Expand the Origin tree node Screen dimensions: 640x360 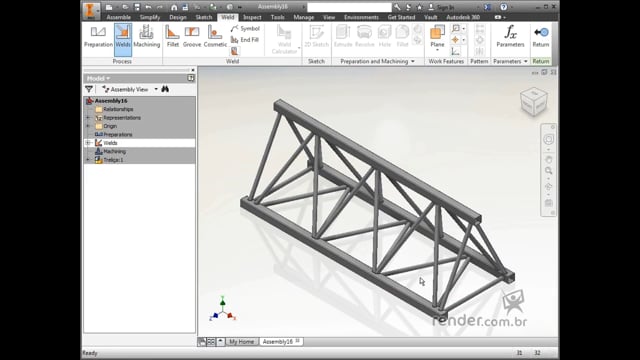(x=88, y=126)
